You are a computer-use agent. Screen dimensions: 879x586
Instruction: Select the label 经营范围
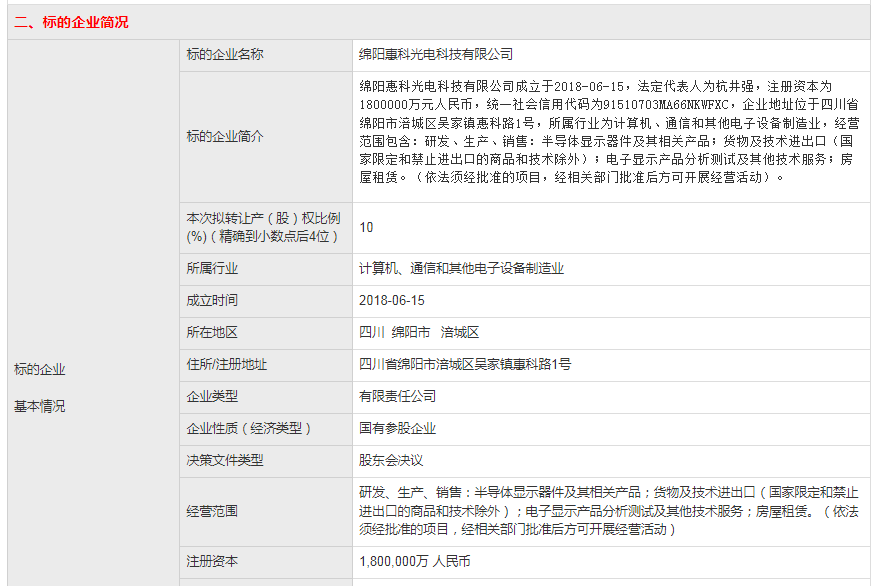[212, 511]
